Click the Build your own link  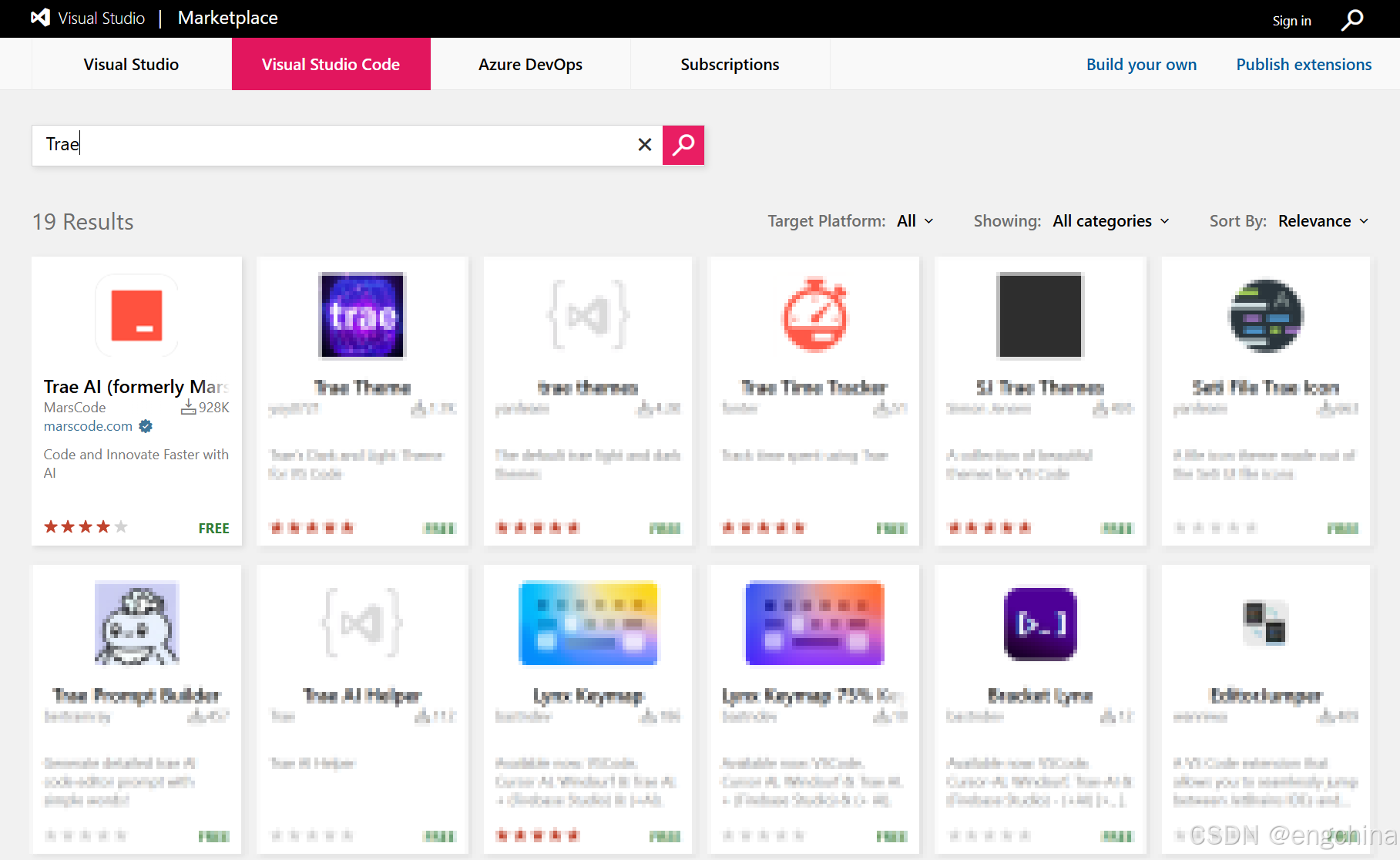(1141, 65)
